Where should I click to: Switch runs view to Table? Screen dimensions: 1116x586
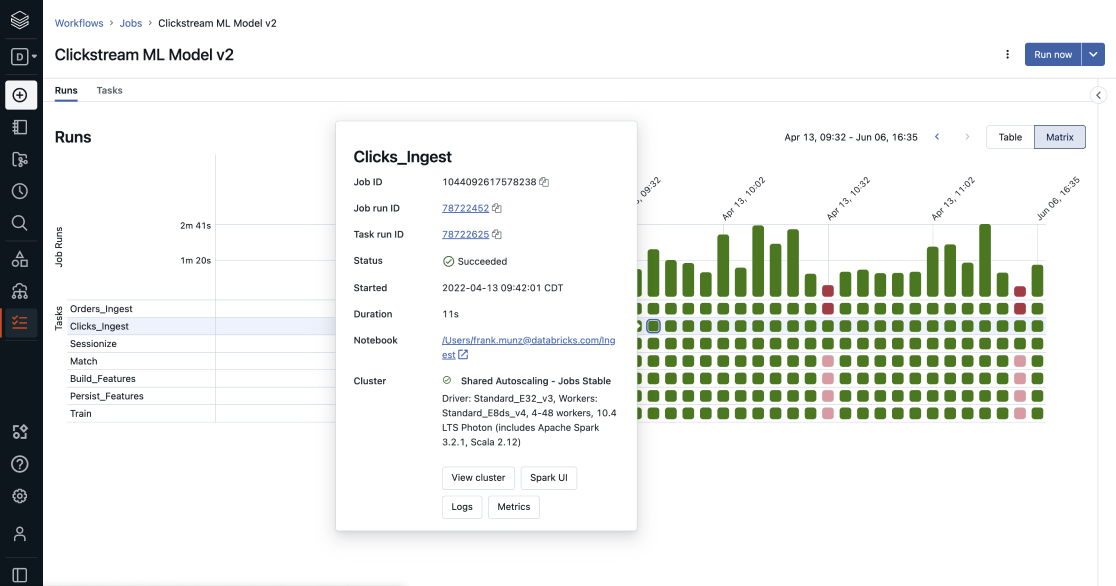click(x=1010, y=137)
